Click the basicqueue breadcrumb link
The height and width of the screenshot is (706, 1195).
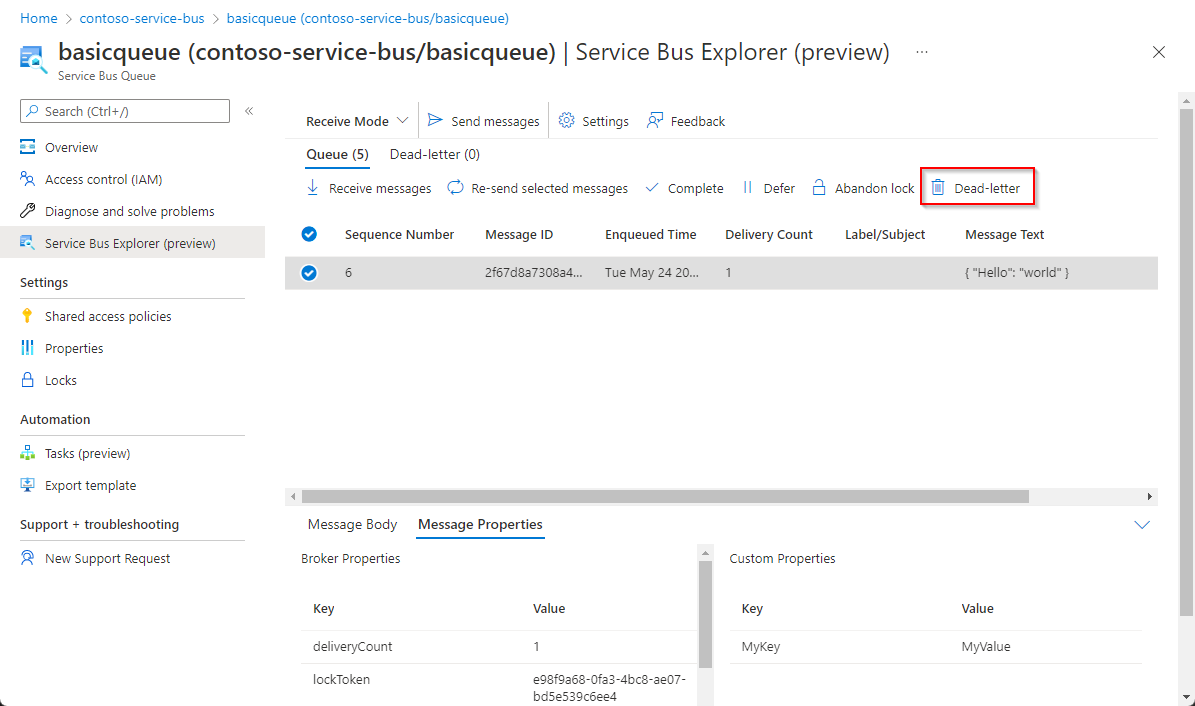coord(367,18)
